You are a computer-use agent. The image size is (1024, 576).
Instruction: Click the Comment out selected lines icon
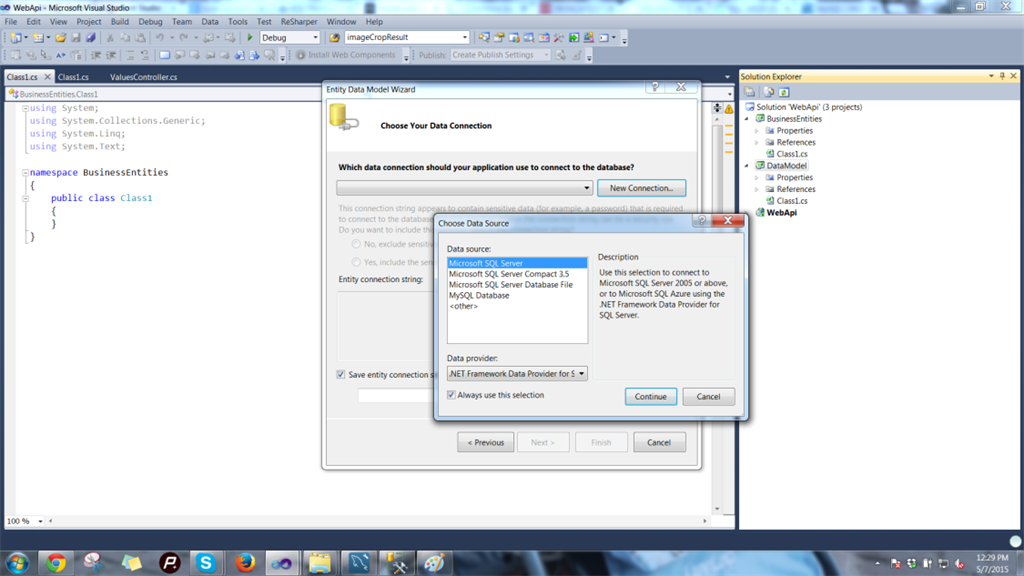130,56
